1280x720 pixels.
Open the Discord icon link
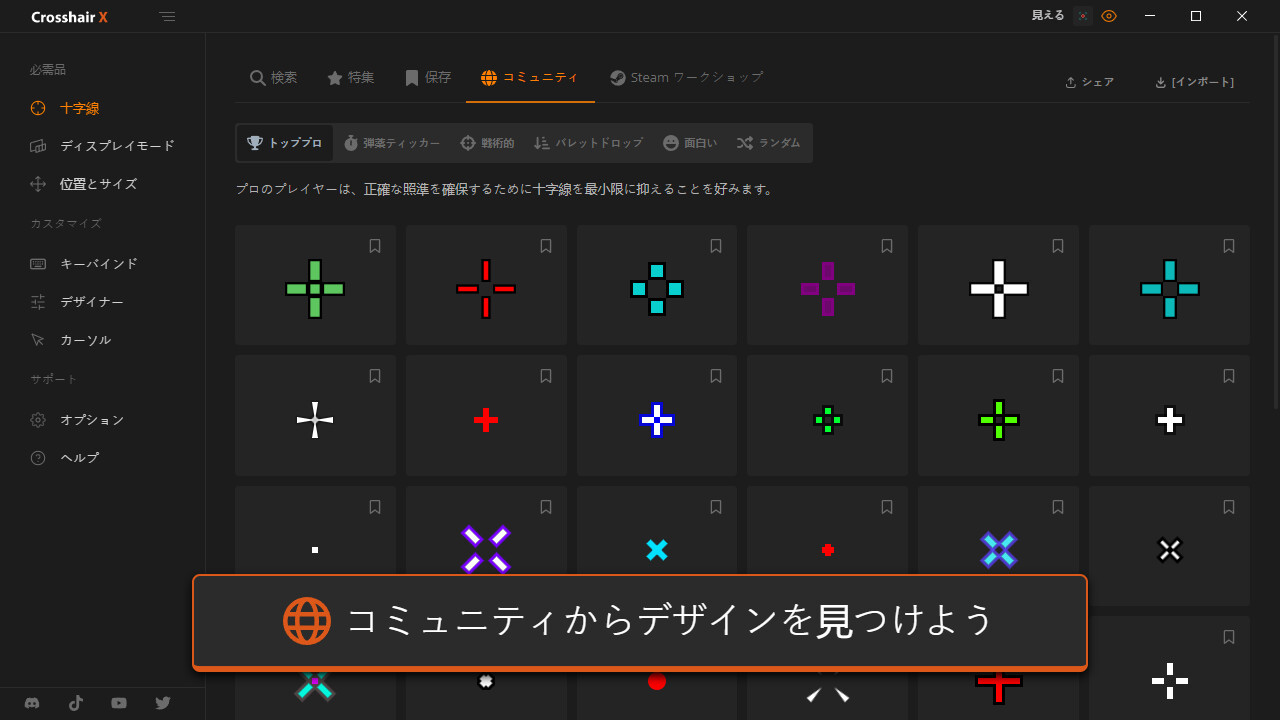coord(32,703)
